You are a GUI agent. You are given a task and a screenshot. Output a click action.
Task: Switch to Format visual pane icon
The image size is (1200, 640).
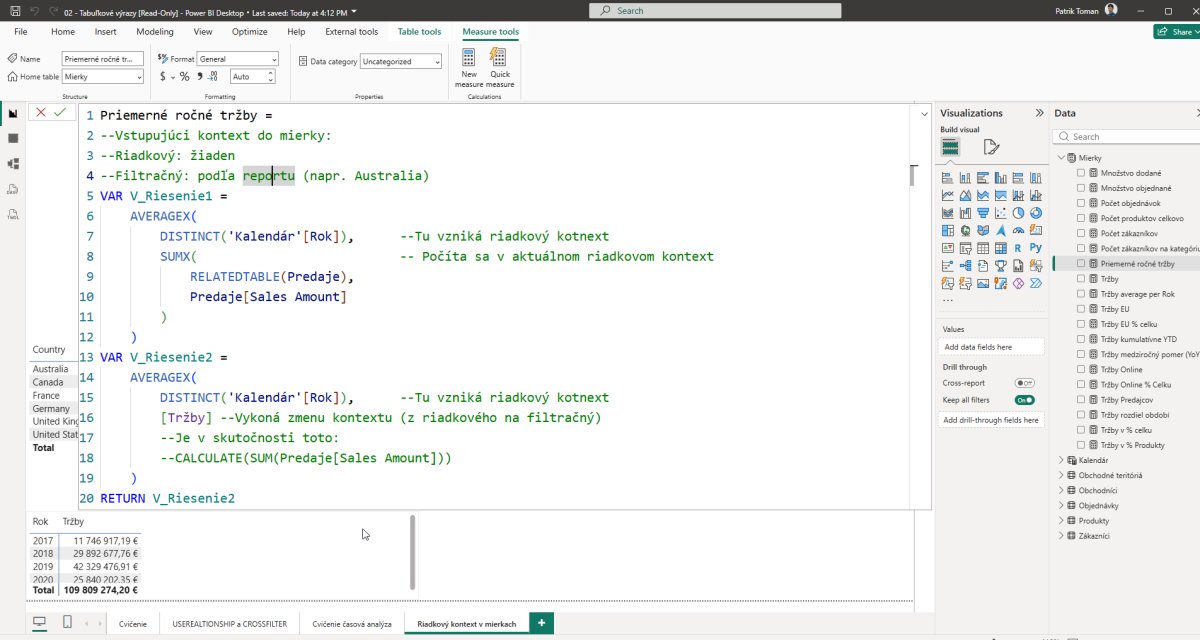[x=991, y=147]
